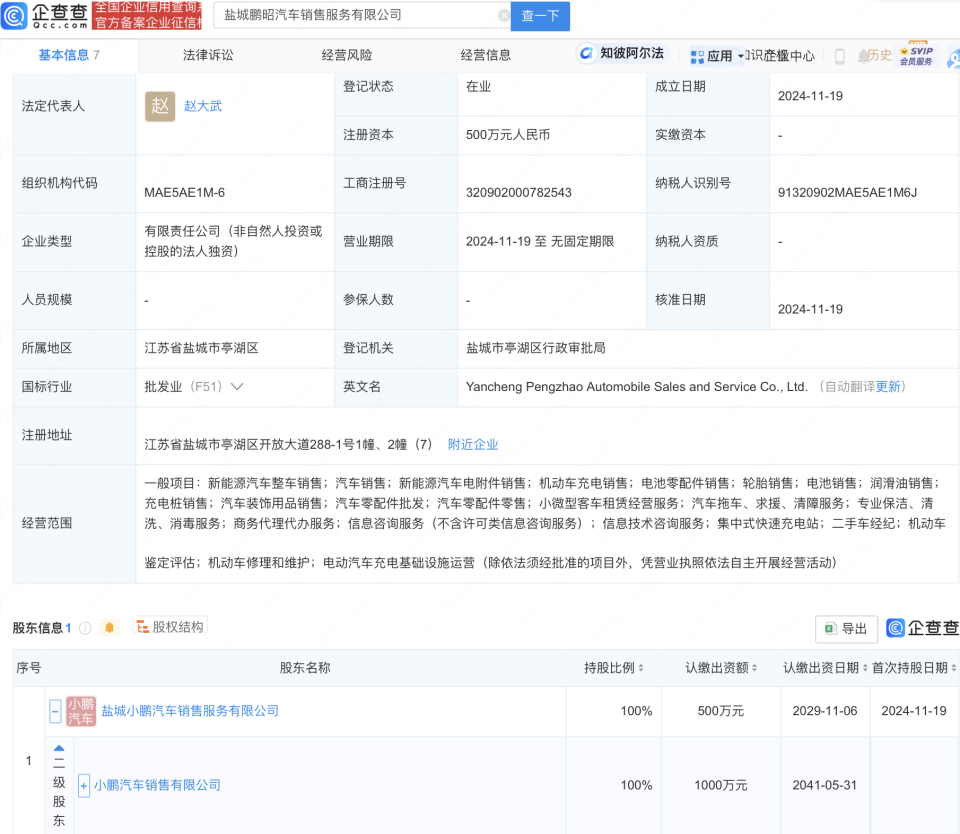
Task: Open the 经营风险 tab
Action: tap(347, 55)
